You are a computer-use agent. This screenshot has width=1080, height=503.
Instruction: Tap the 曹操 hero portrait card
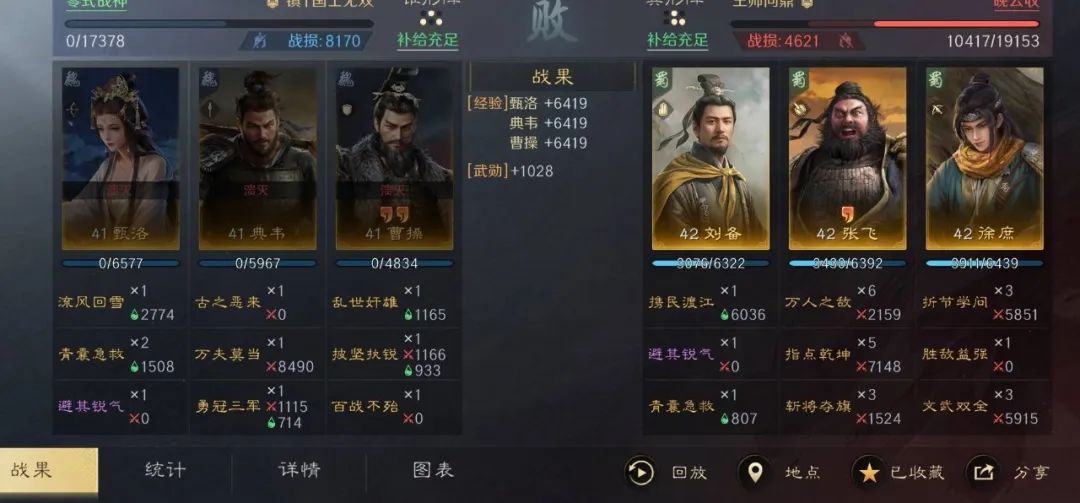click(395, 158)
